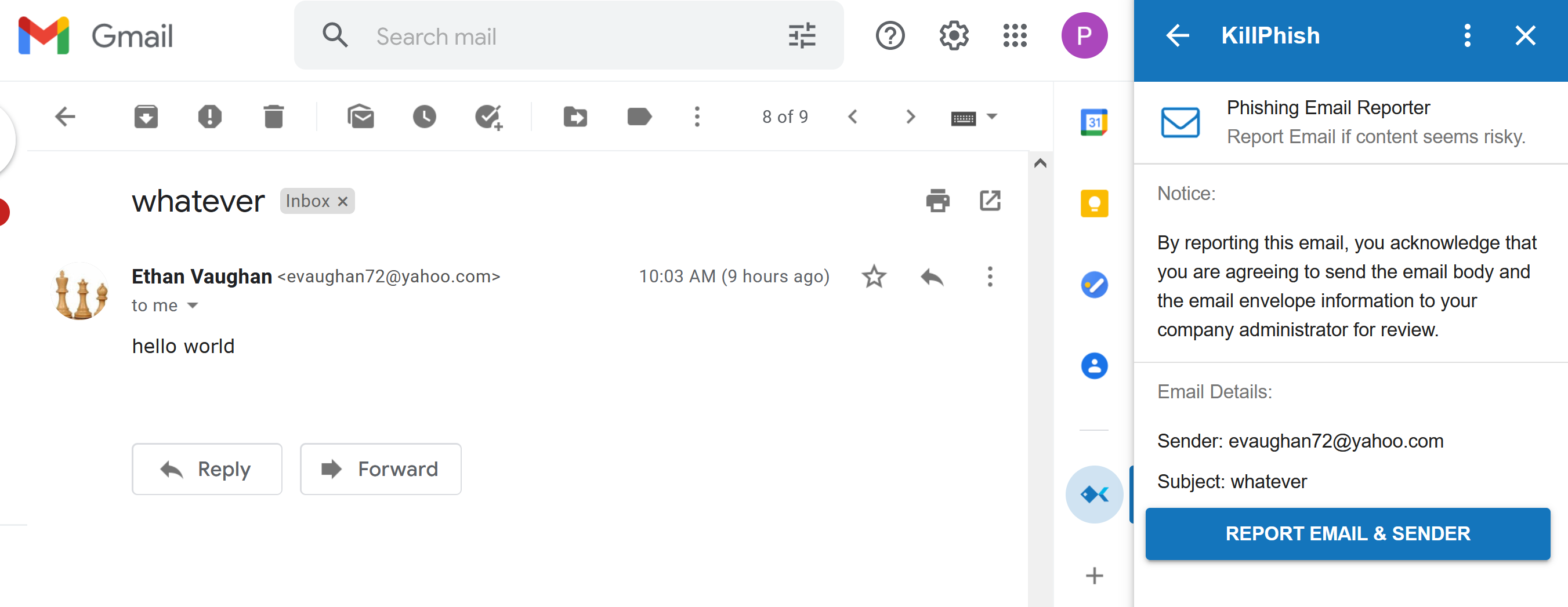
Task: Open Google Contacts side panel
Action: 1095,366
